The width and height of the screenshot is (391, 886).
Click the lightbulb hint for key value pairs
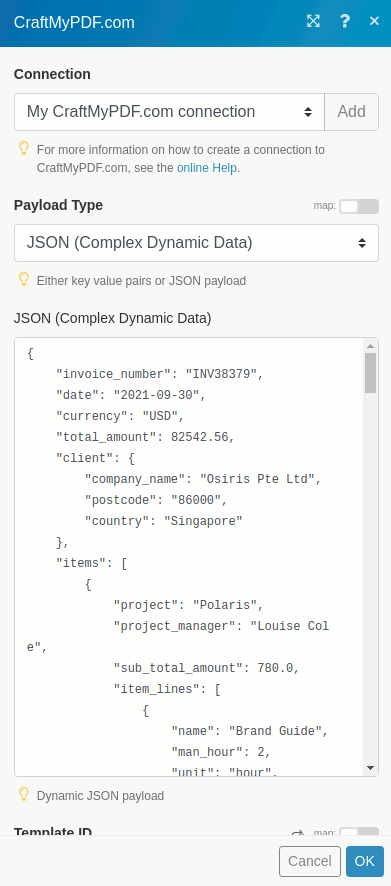[x=24, y=279]
